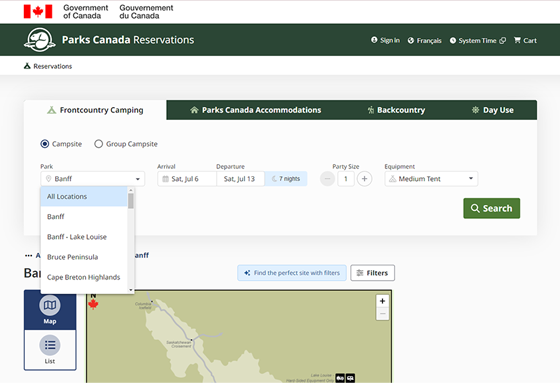Go to Reservations breadcrumb

48,66
